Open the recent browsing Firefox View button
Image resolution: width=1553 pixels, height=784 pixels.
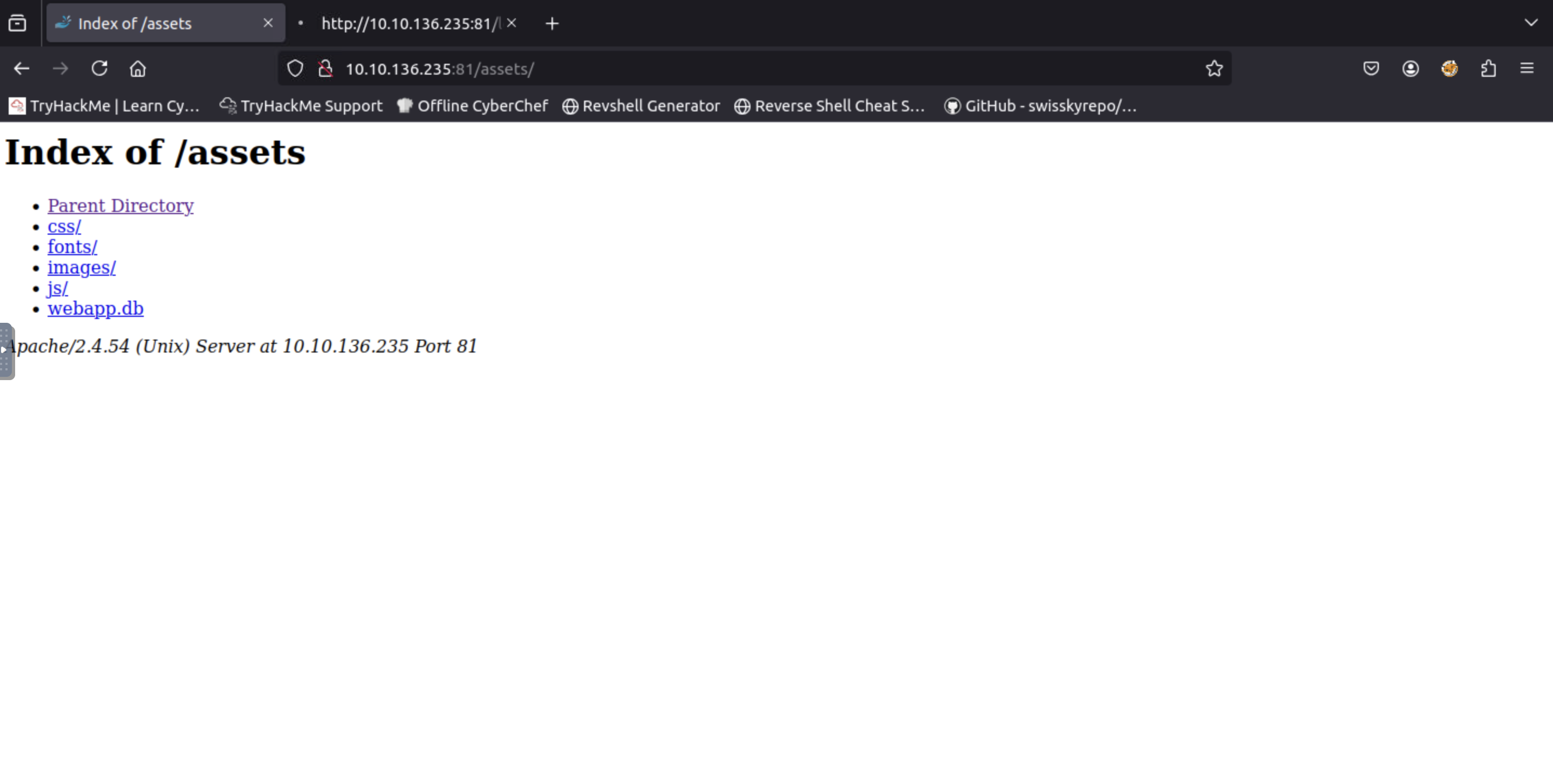tap(17, 23)
